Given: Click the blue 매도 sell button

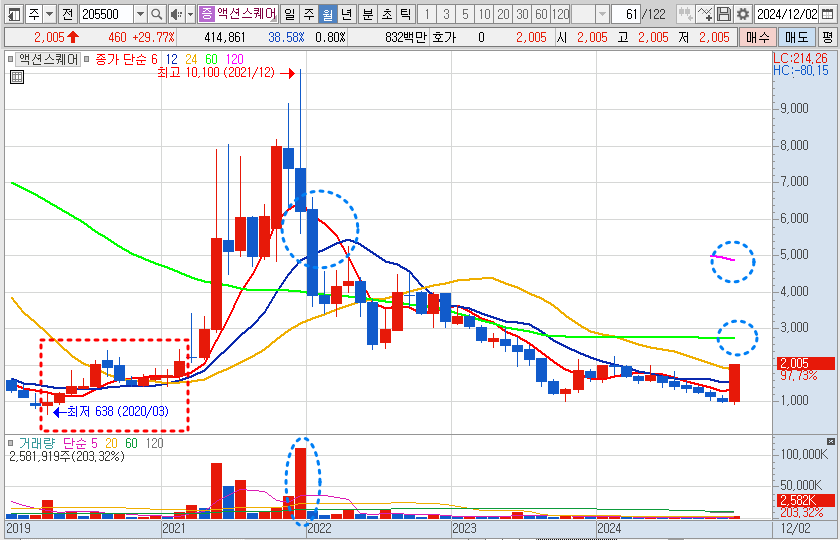Looking at the screenshot, I should pyautogui.click(x=797, y=38).
